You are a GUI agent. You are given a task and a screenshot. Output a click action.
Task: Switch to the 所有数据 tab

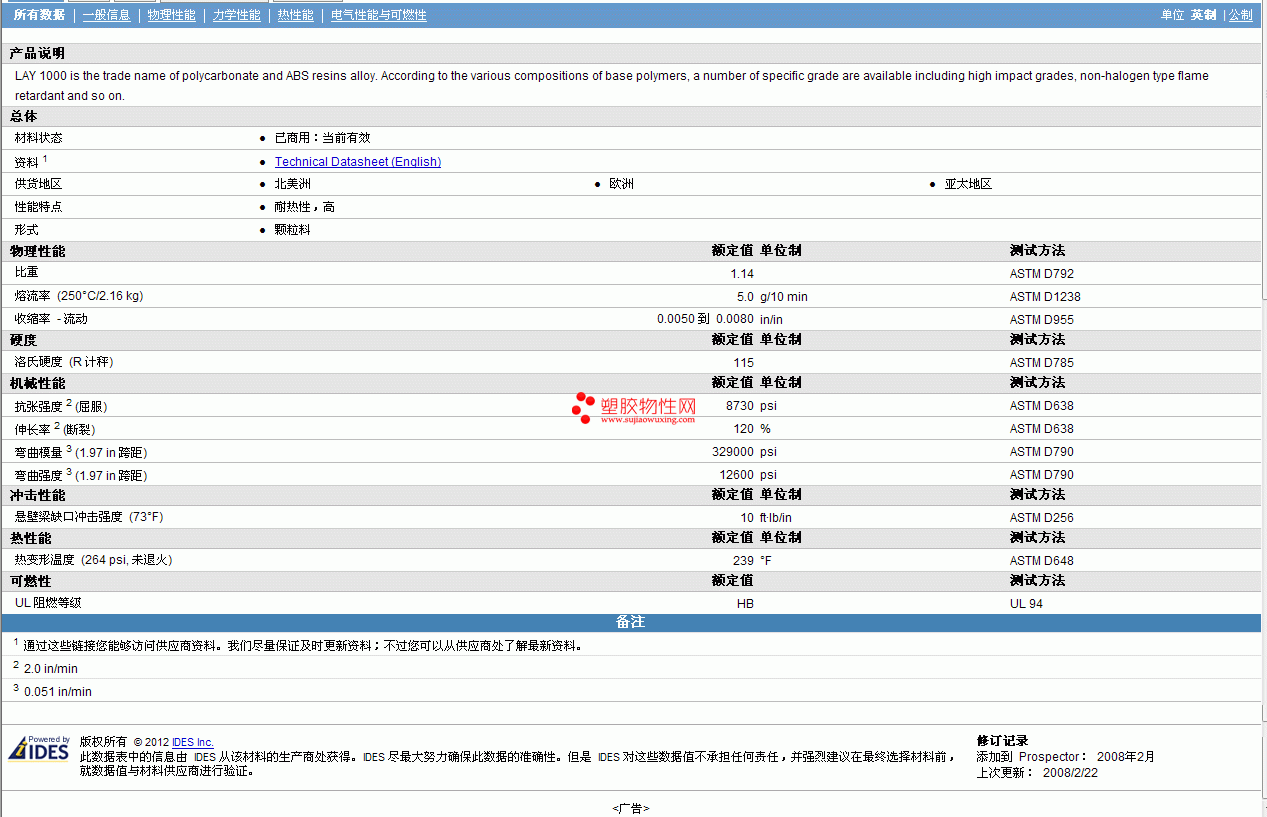click(39, 15)
